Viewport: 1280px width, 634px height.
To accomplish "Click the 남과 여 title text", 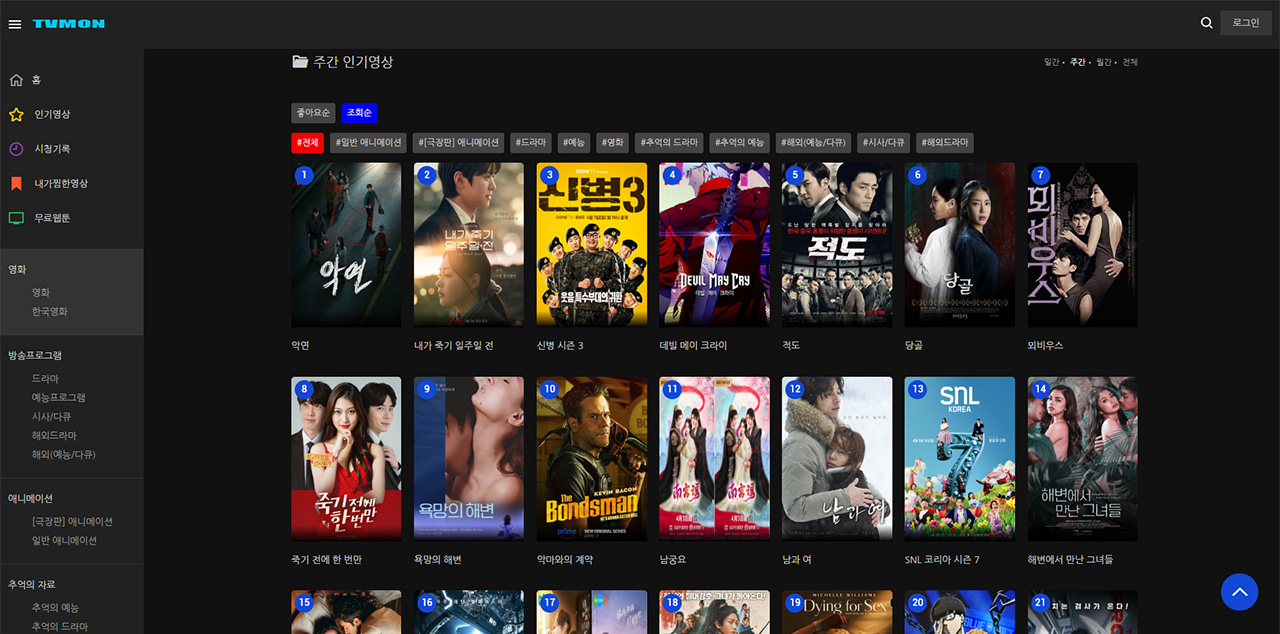I will pyautogui.click(x=797, y=560).
